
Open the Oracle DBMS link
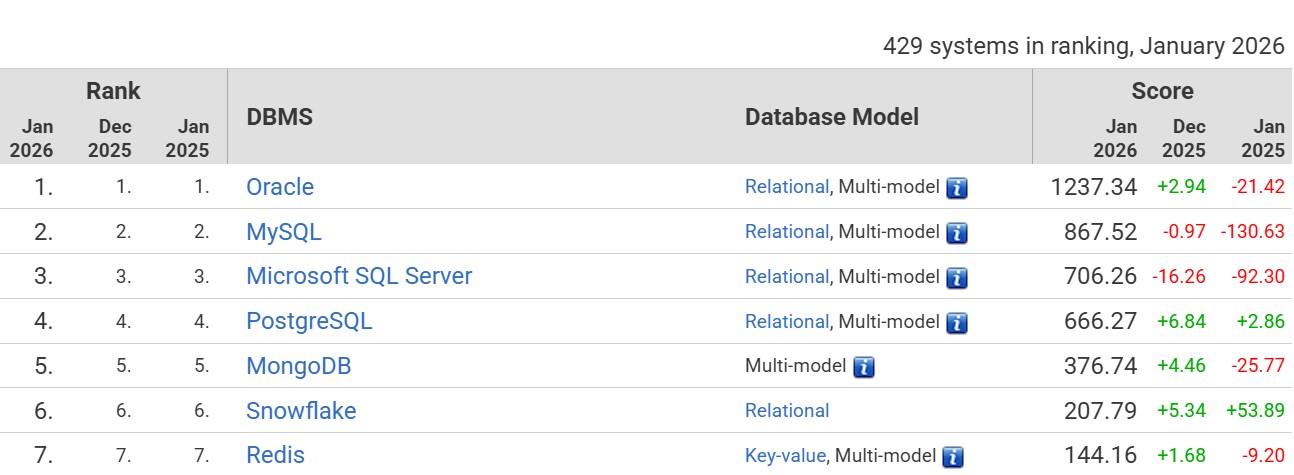(x=280, y=187)
